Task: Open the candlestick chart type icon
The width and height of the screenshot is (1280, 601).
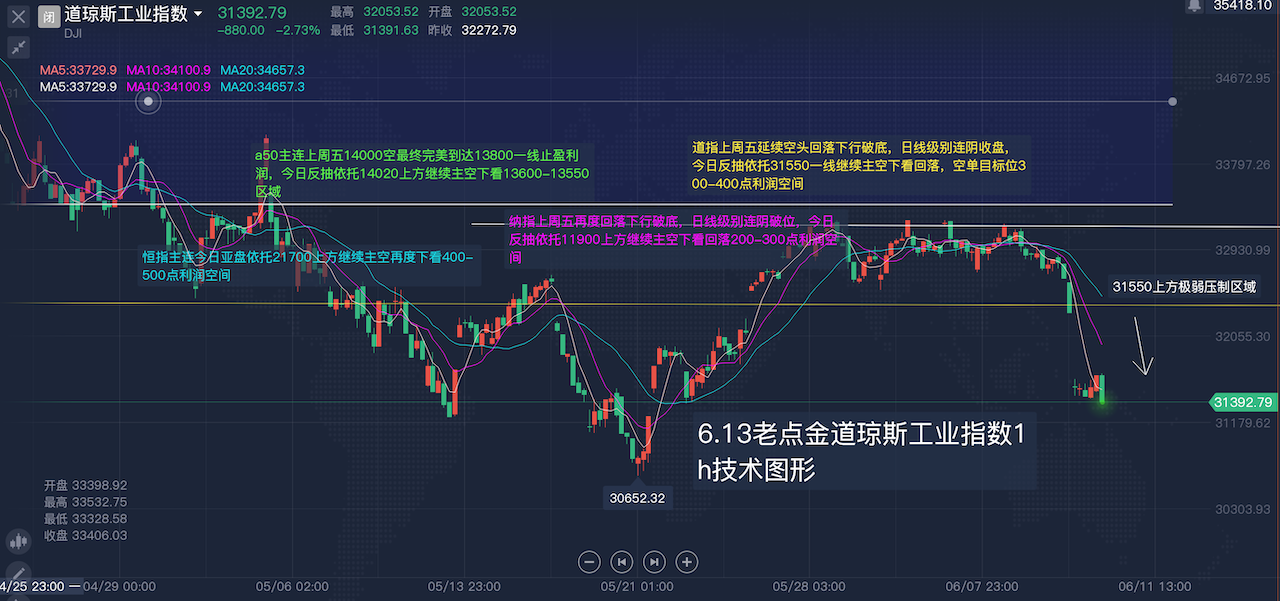Action: [17, 541]
